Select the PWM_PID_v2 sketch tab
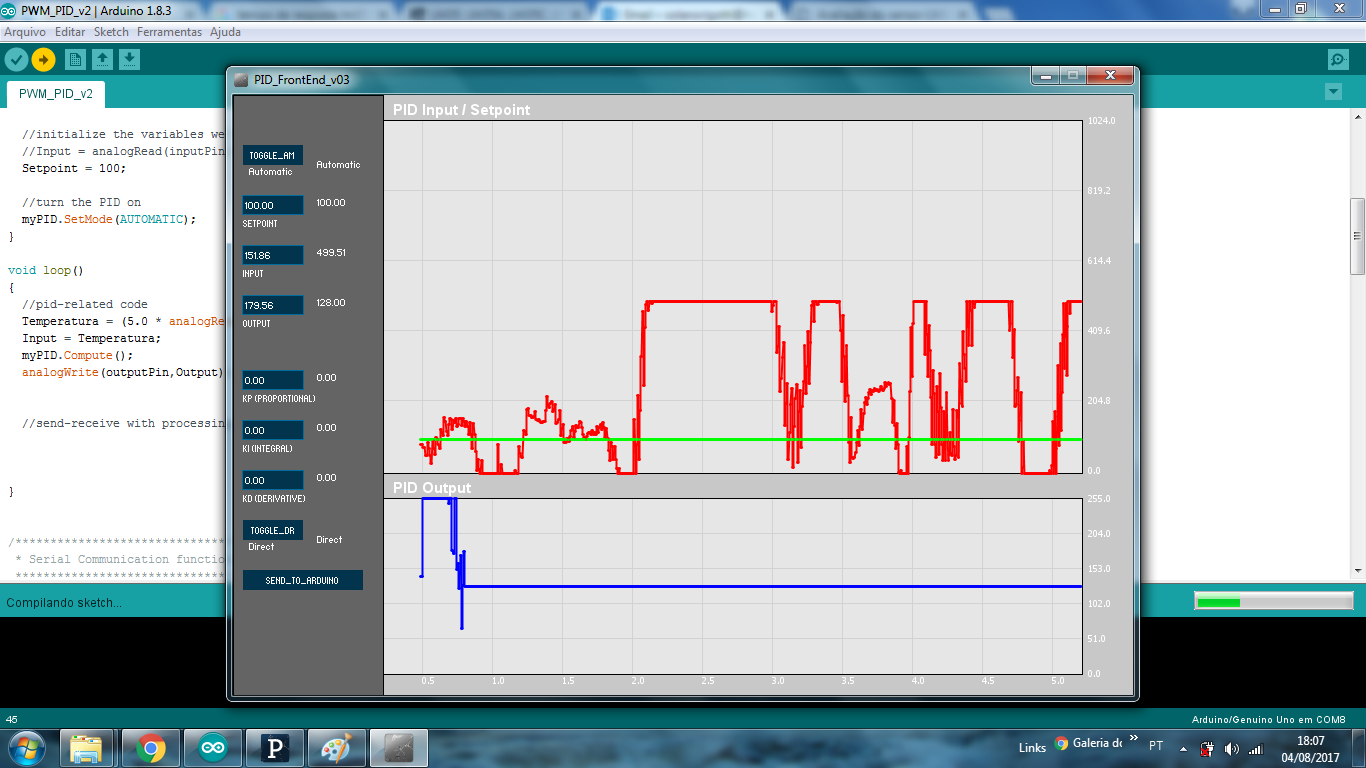This screenshot has width=1366, height=768. click(56, 94)
